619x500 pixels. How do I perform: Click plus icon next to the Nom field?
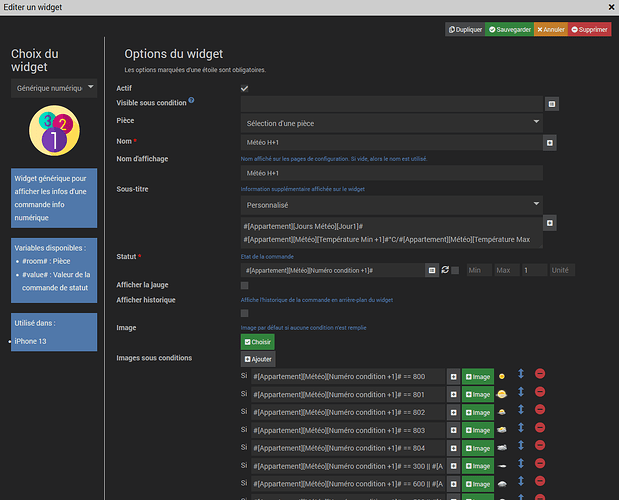pos(550,143)
